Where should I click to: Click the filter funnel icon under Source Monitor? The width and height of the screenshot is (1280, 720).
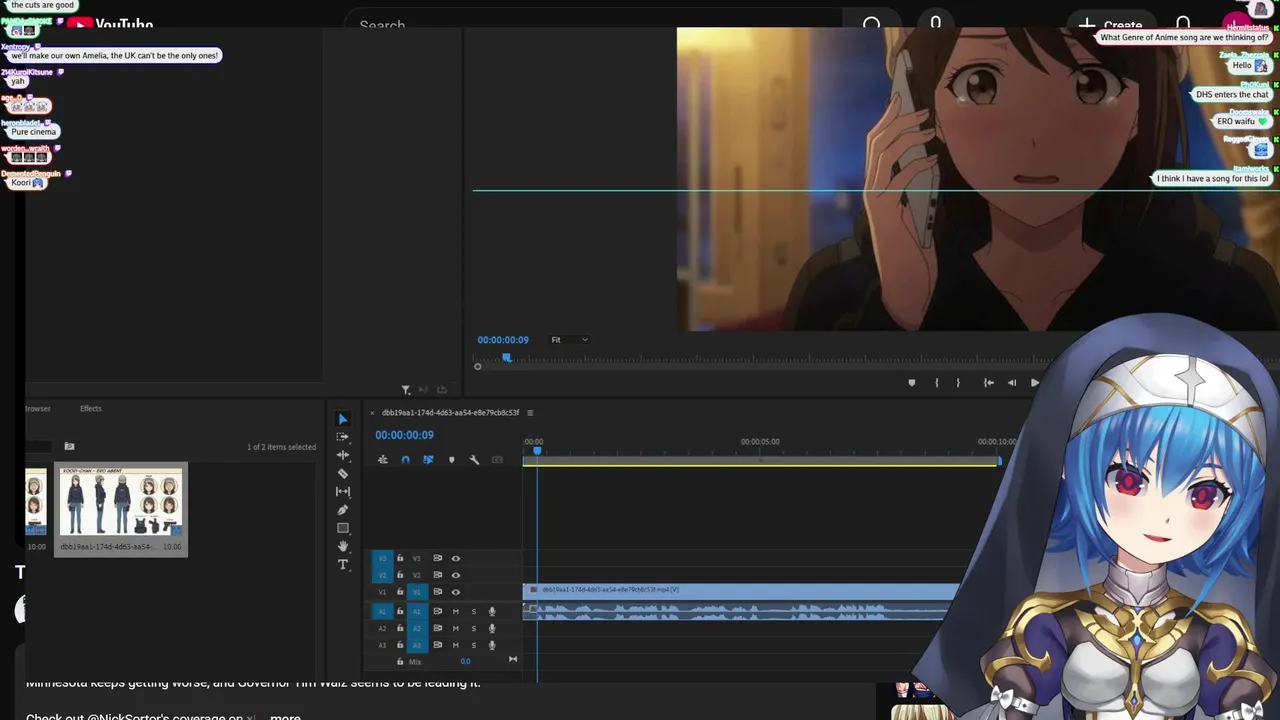point(406,390)
